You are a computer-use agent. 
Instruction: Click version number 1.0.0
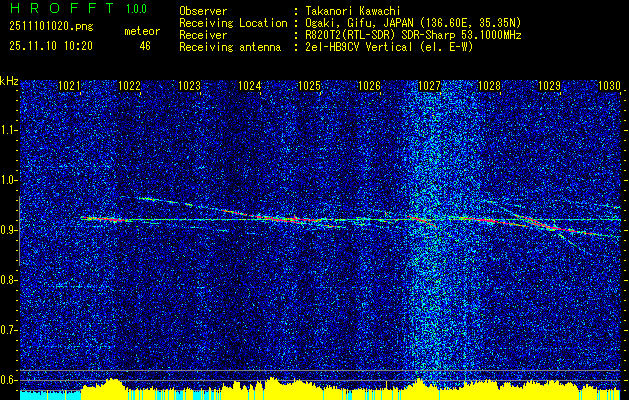pos(136,8)
